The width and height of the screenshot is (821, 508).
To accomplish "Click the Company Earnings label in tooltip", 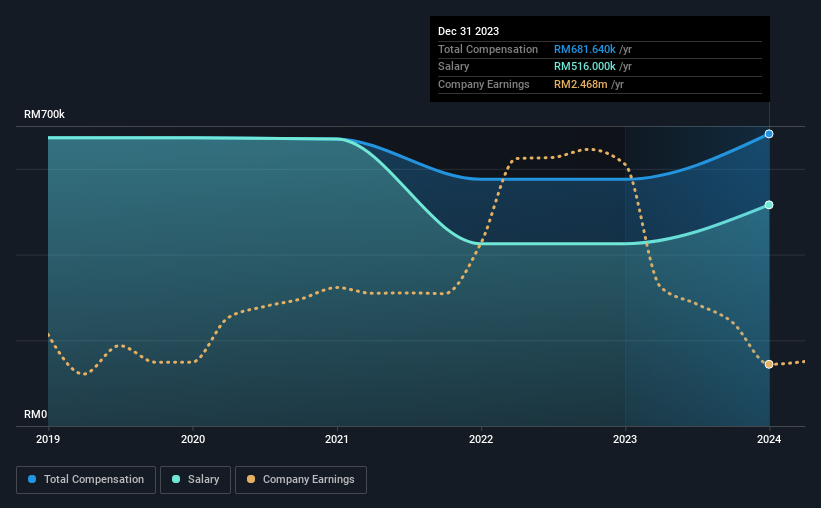I will (483, 84).
